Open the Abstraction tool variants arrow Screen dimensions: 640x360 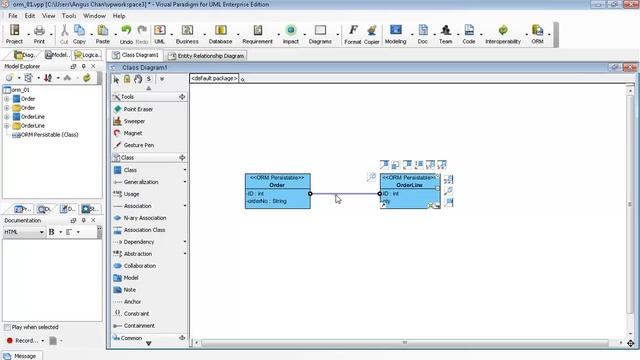click(x=184, y=254)
